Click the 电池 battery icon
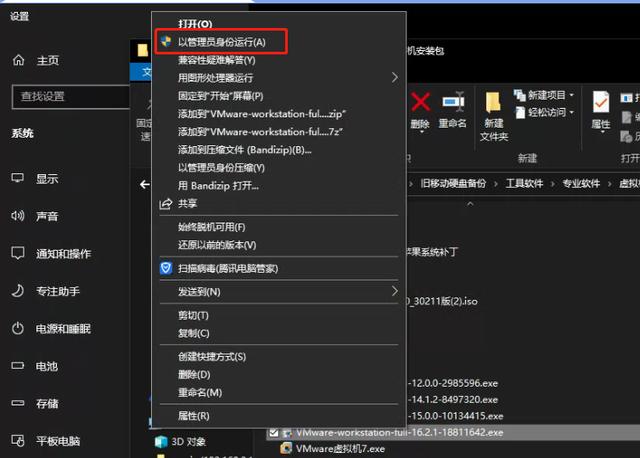Image resolution: width=640 pixels, height=458 pixels. coord(18,365)
